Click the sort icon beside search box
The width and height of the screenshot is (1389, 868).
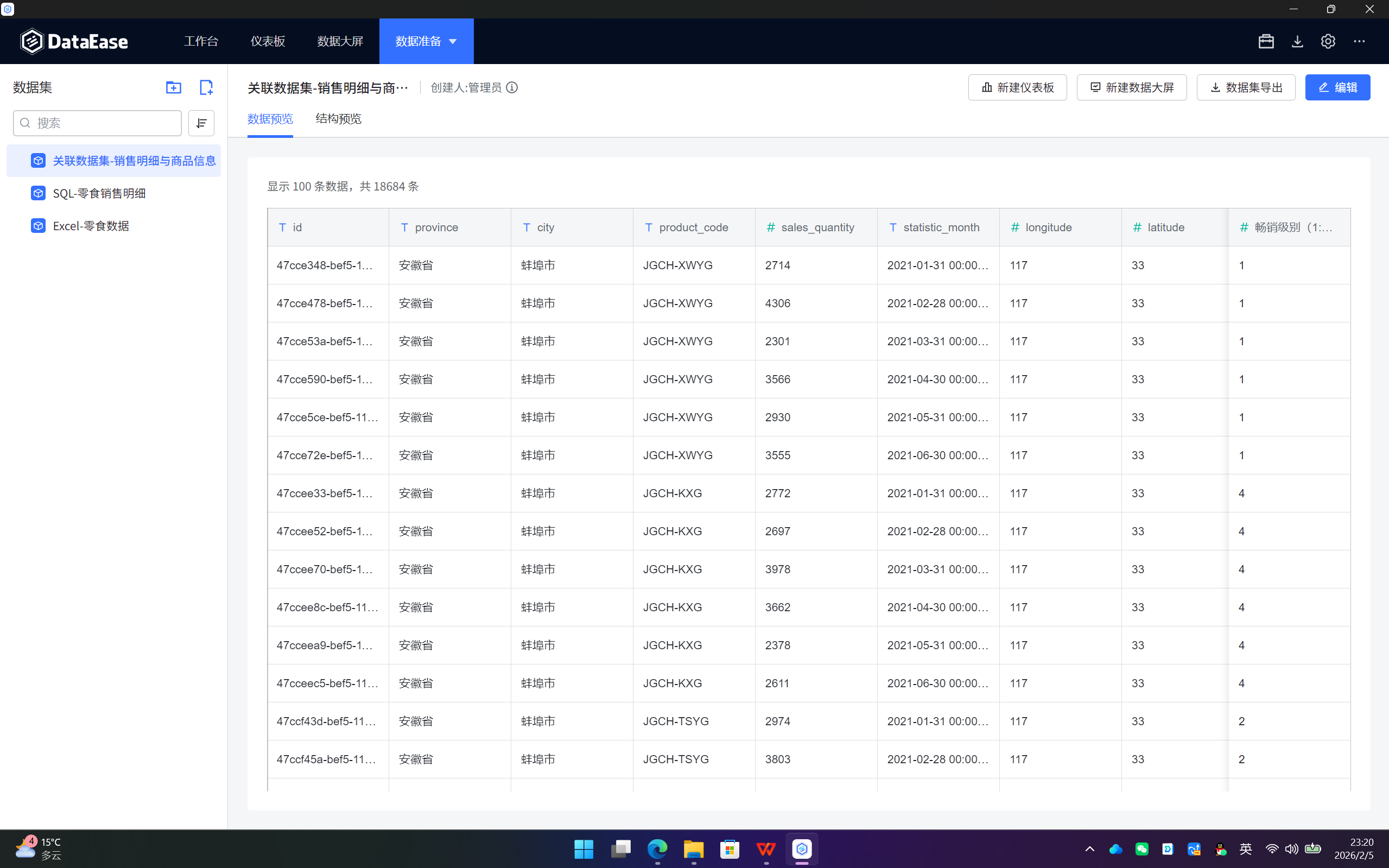tap(201, 123)
